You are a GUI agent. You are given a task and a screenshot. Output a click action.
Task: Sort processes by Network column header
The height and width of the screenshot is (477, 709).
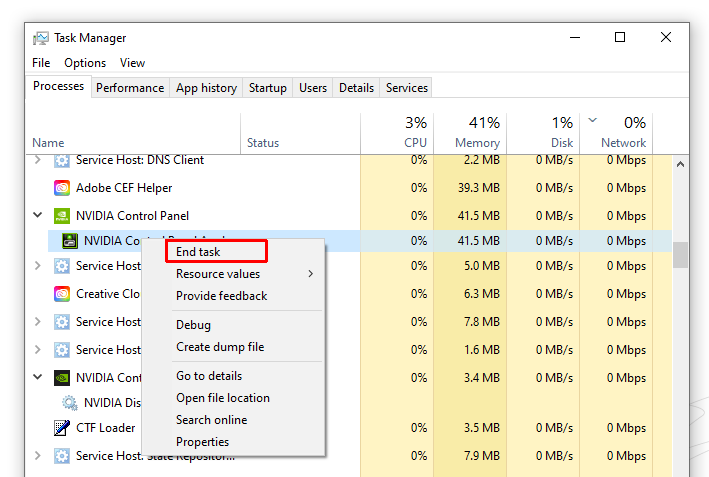616,133
